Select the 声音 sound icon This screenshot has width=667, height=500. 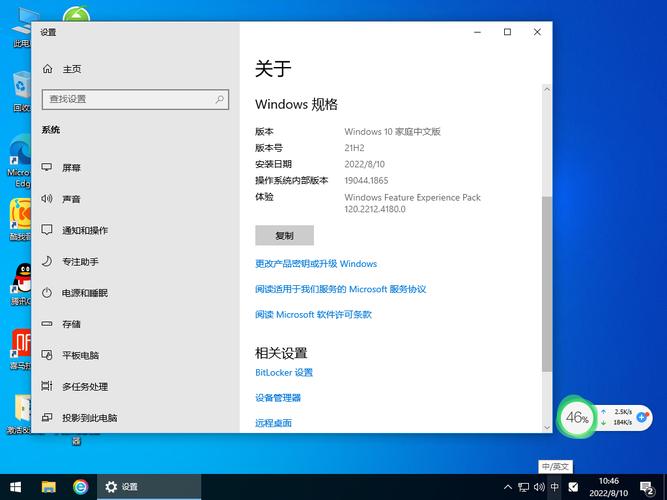point(47,199)
